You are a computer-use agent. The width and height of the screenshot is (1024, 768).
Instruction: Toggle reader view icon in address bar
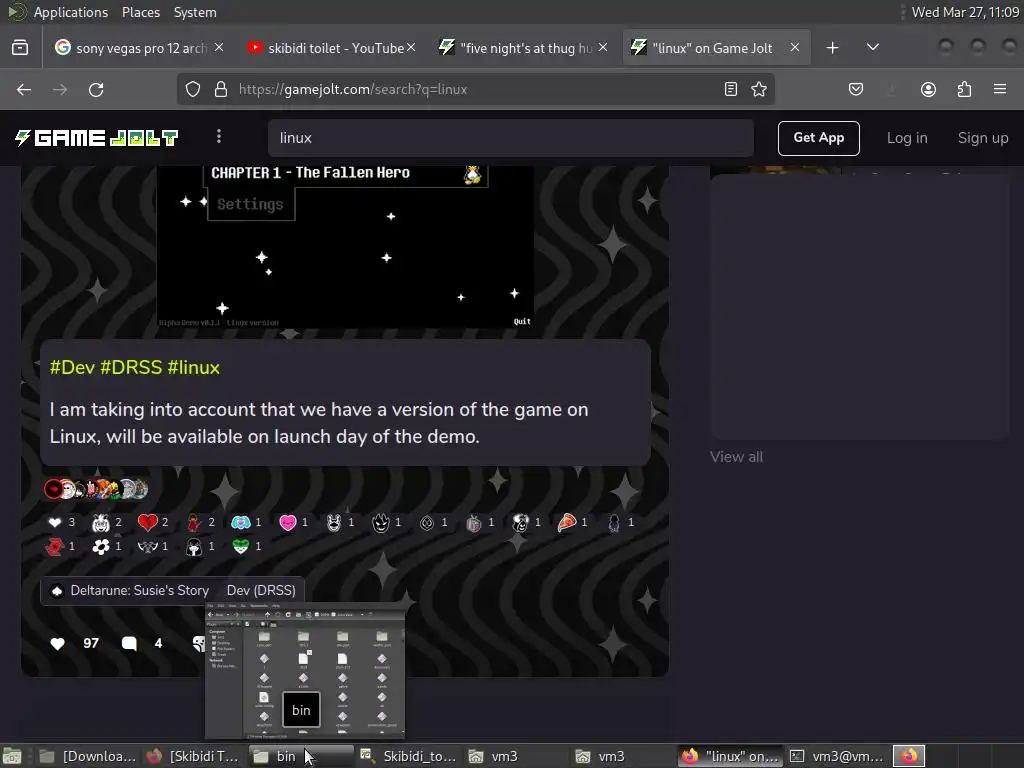731,89
